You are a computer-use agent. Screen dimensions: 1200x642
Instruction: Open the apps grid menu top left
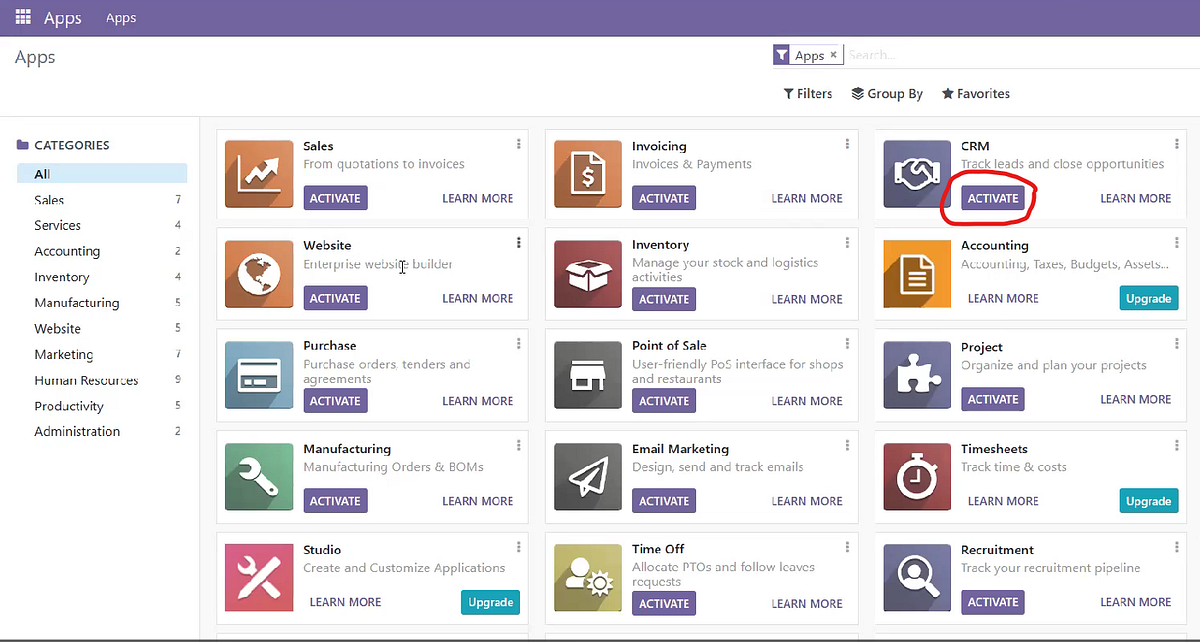click(x=22, y=16)
